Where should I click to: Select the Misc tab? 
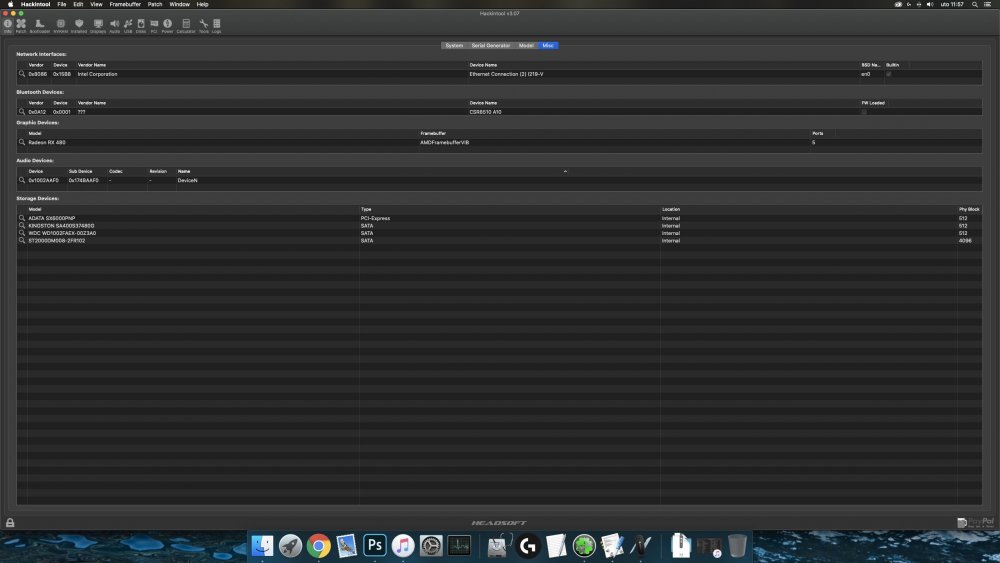(x=548, y=45)
